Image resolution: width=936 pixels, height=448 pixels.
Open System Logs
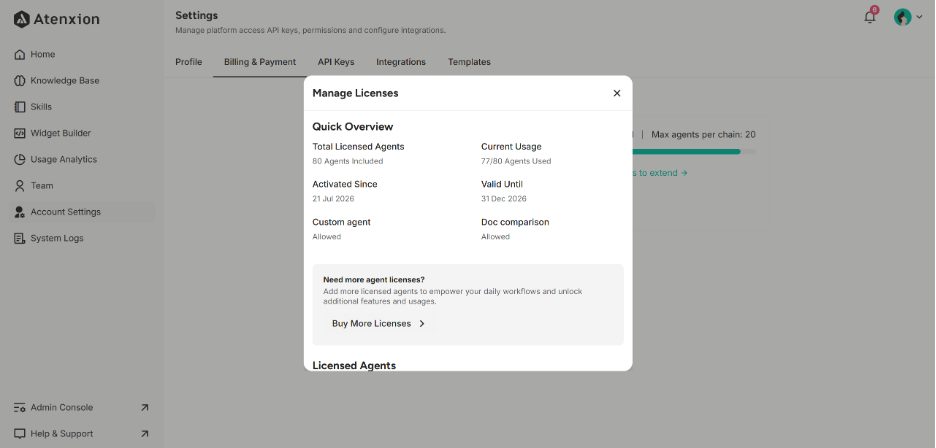pos(84,238)
